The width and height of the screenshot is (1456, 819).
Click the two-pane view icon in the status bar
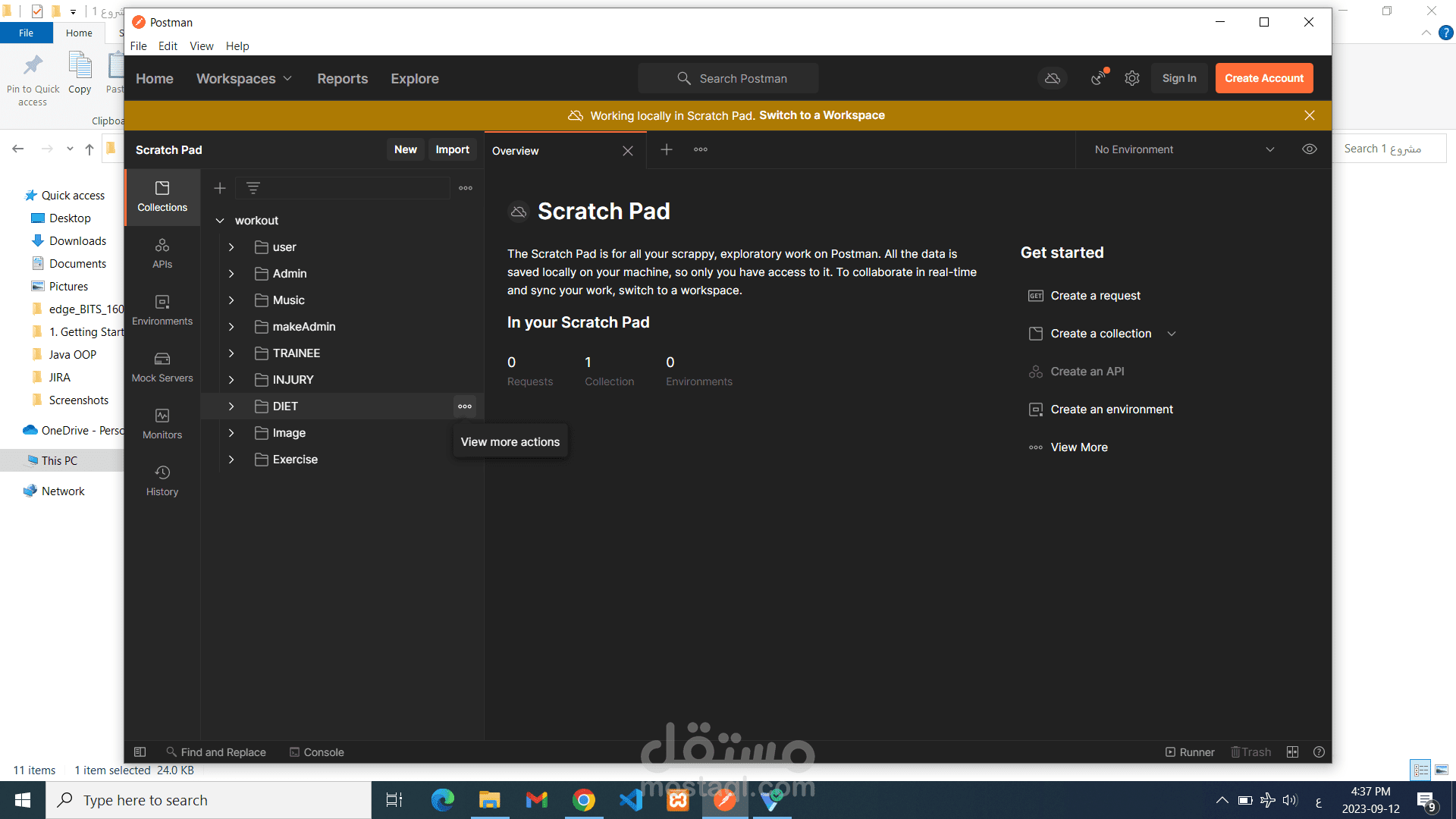(1293, 752)
